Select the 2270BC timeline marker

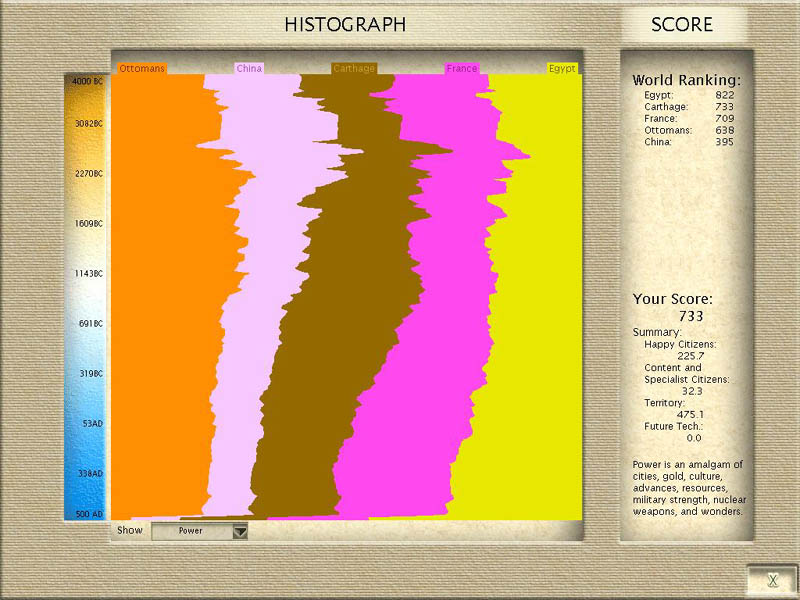pyautogui.click(x=87, y=174)
